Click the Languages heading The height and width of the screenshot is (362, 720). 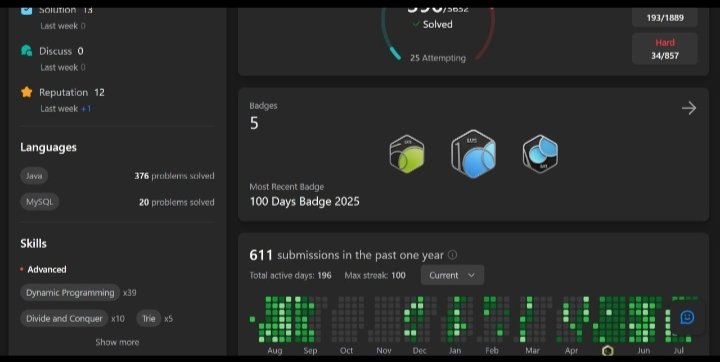[x=48, y=147]
